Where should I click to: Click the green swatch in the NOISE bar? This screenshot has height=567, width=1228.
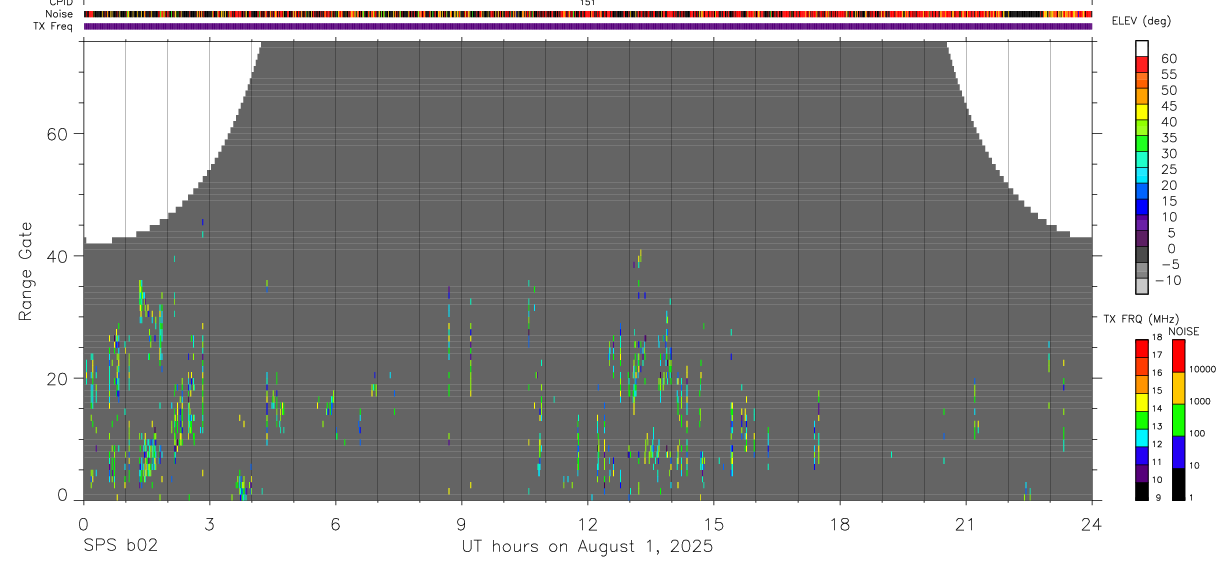[x=1178, y=420]
